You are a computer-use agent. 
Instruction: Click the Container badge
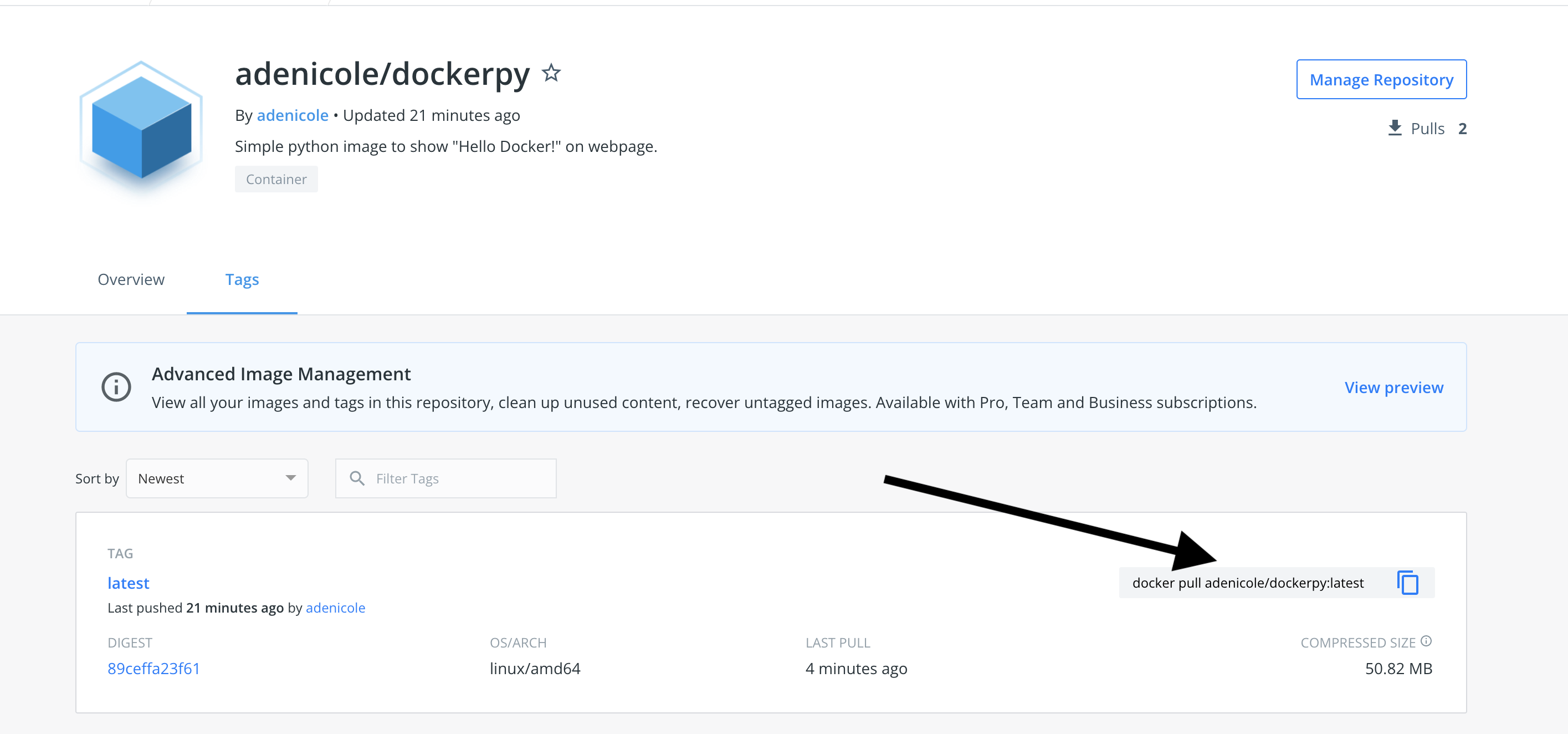point(276,179)
